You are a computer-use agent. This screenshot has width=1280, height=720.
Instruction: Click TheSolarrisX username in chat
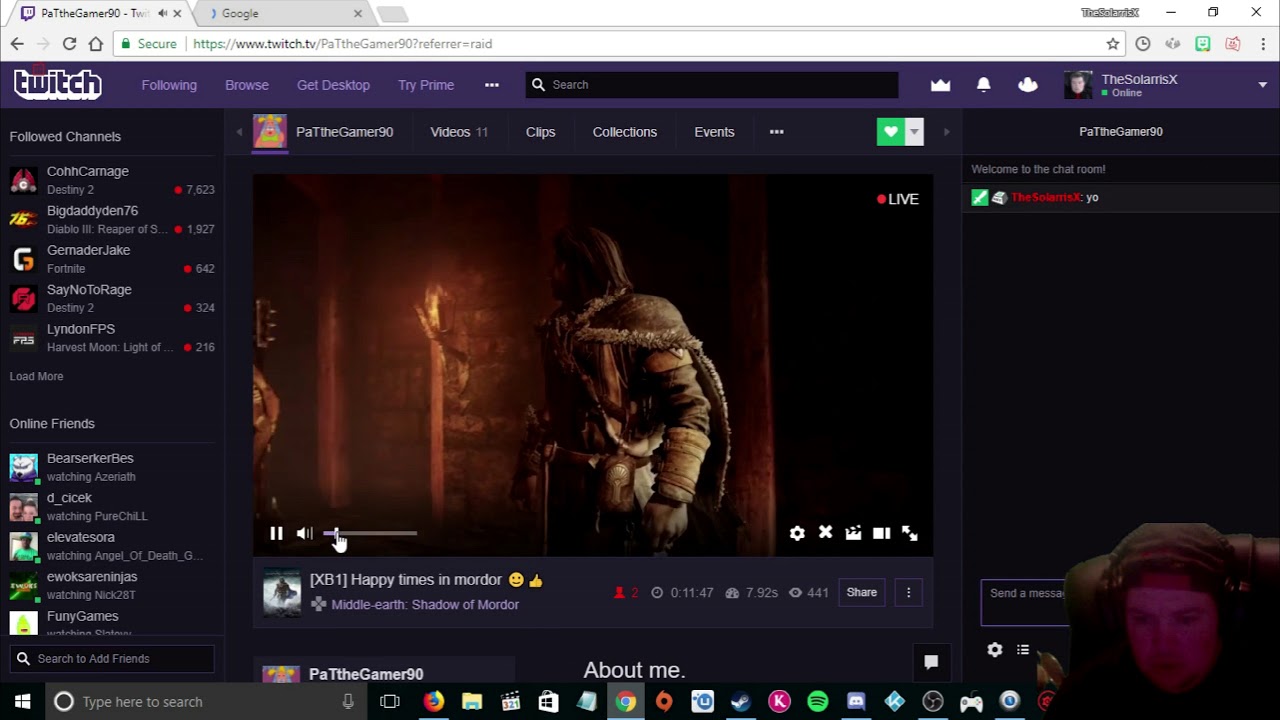(1046, 198)
